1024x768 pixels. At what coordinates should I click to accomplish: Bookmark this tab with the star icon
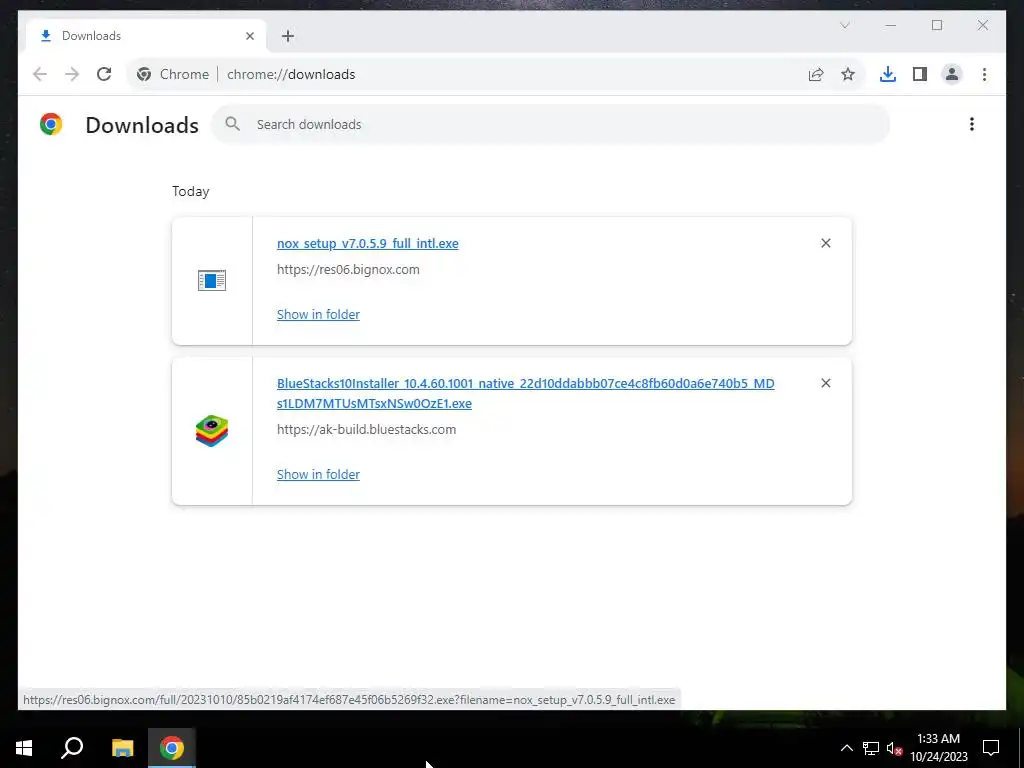pyautogui.click(x=848, y=74)
